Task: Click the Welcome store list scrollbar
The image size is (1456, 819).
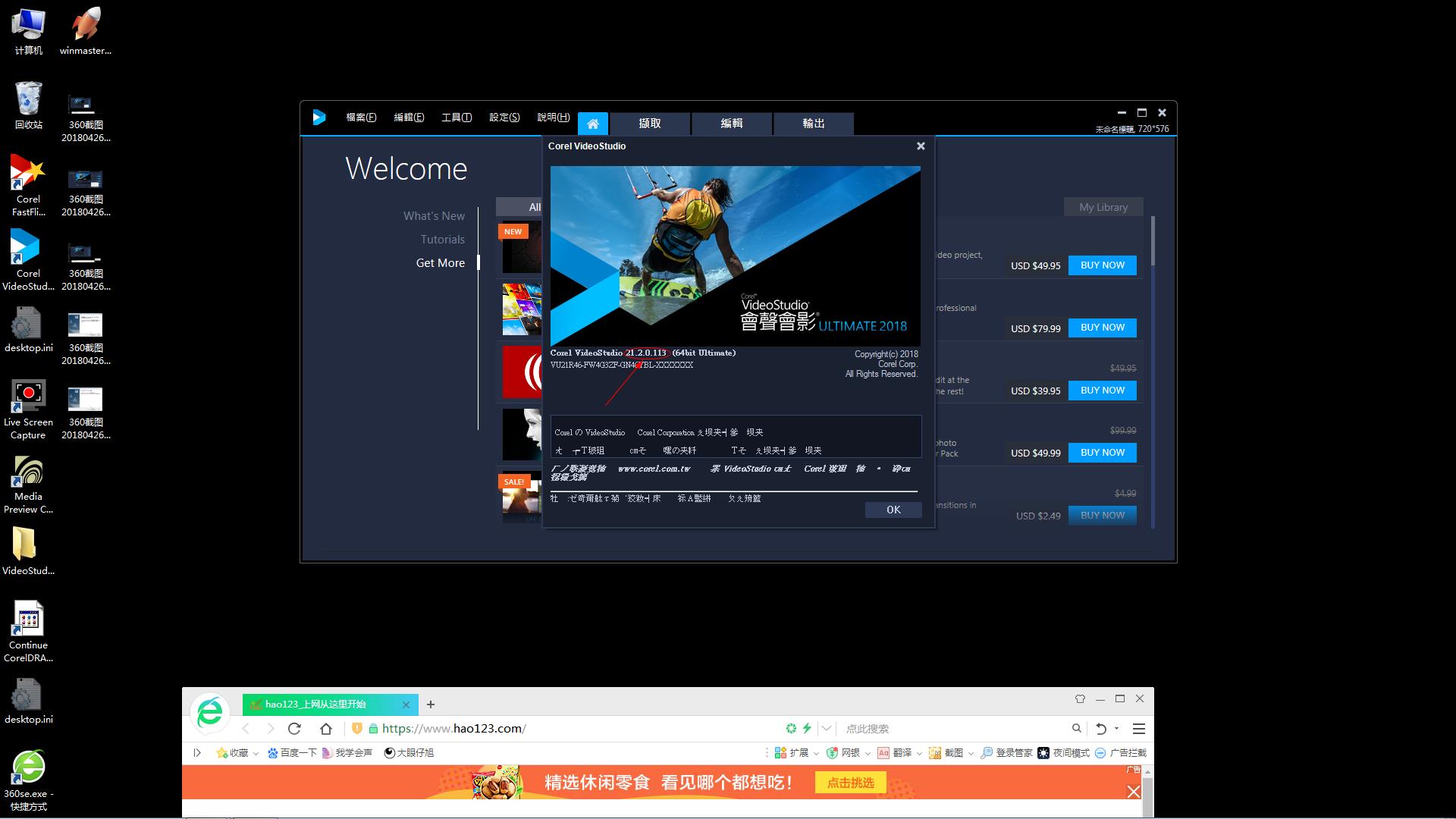Action: tap(1153, 240)
